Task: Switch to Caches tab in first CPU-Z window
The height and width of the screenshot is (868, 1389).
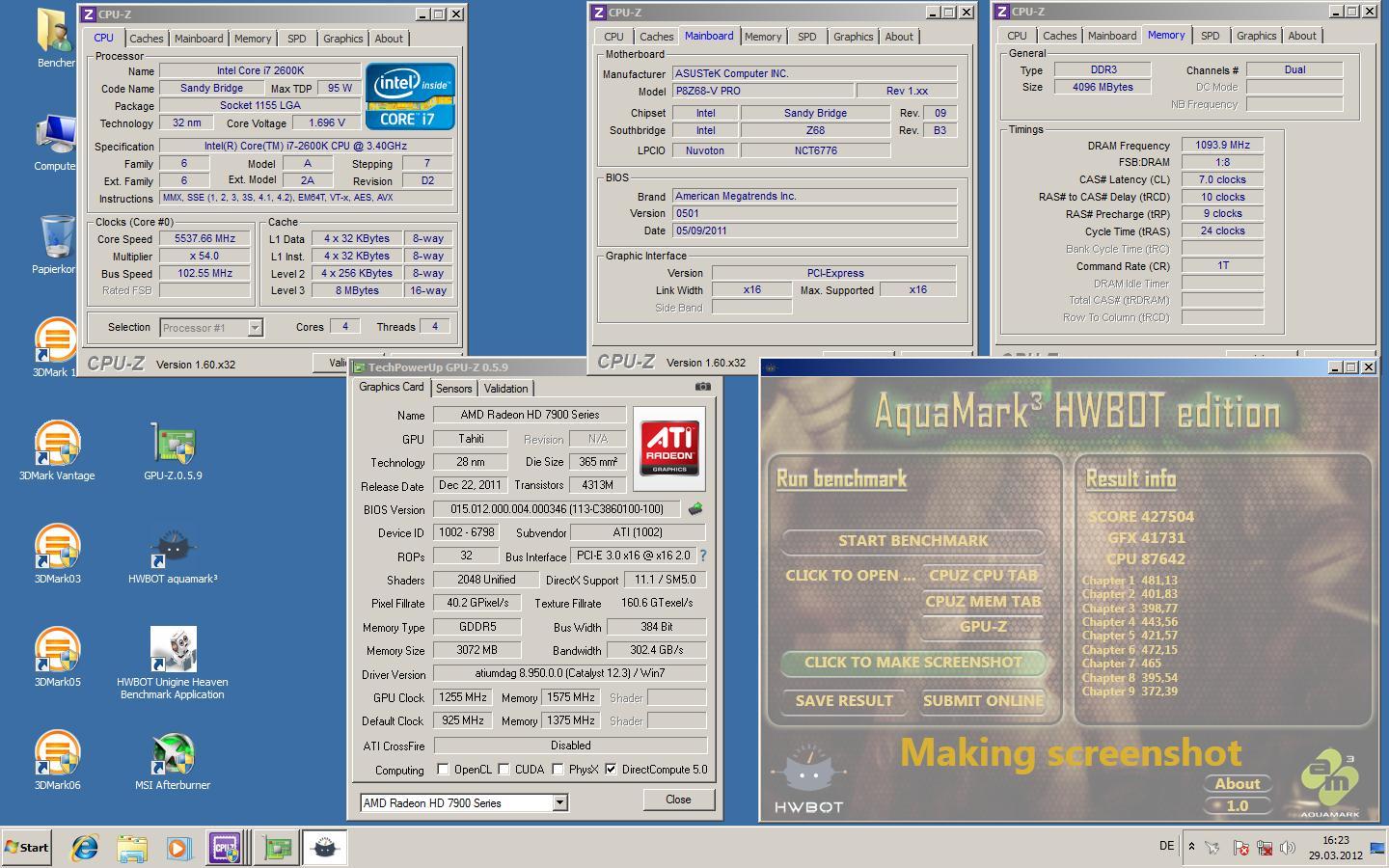Action: tap(147, 39)
